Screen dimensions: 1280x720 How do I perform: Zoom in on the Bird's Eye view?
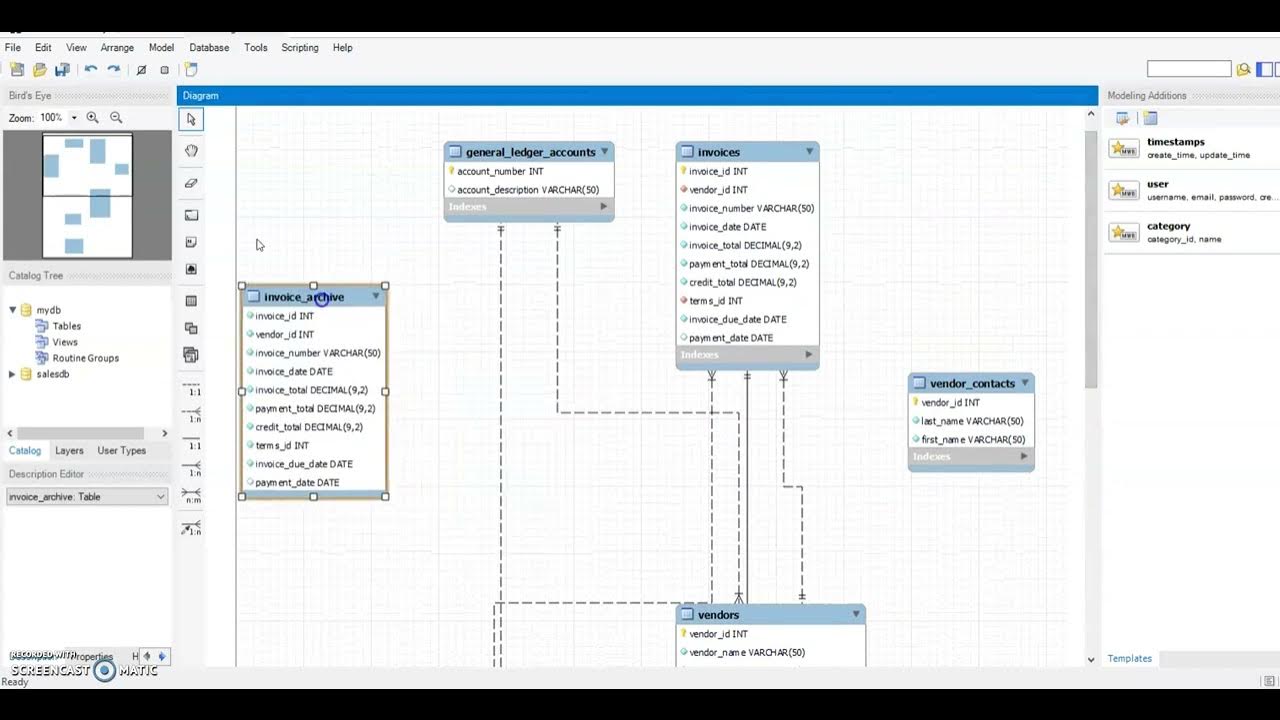point(93,118)
